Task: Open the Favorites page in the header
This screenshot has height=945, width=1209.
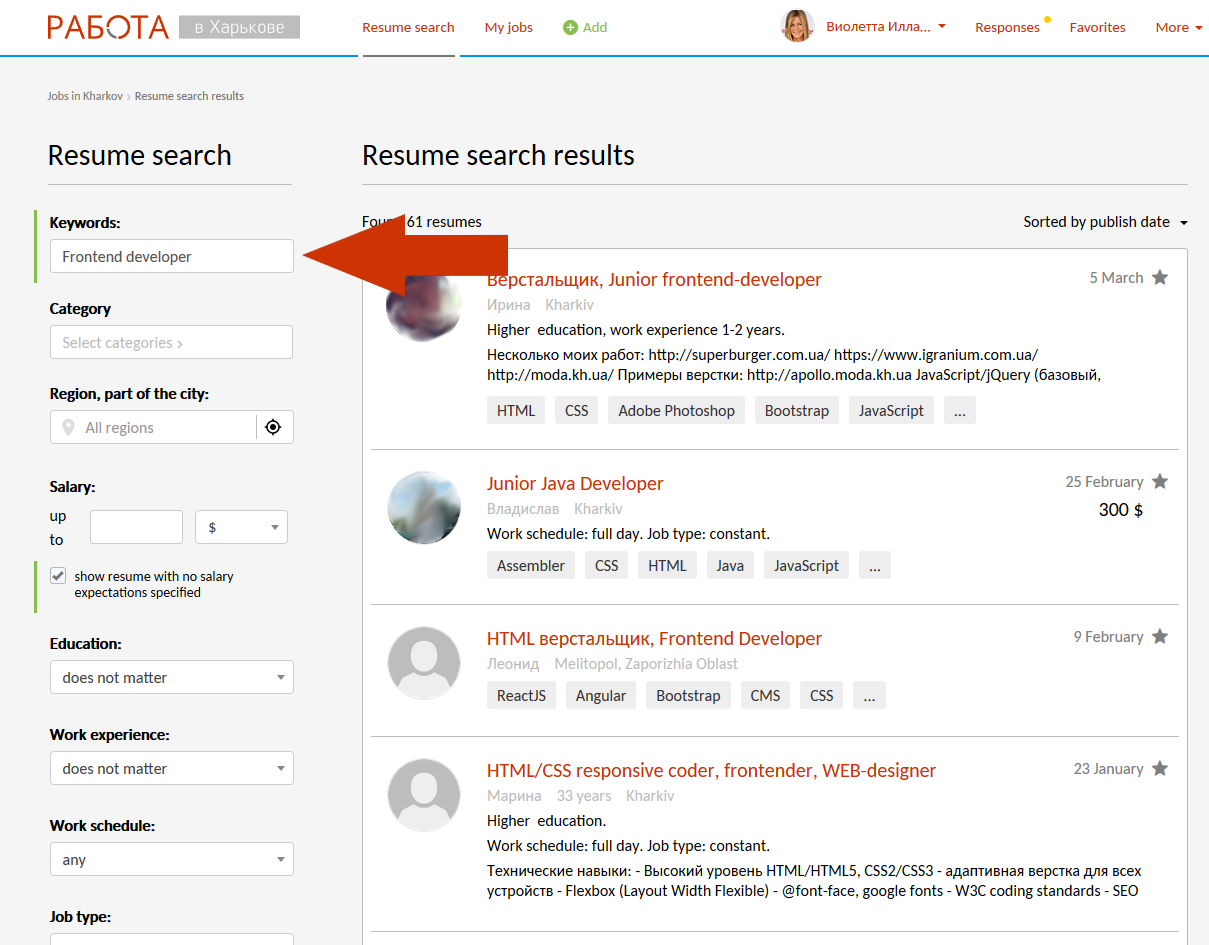Action: 1097,28
